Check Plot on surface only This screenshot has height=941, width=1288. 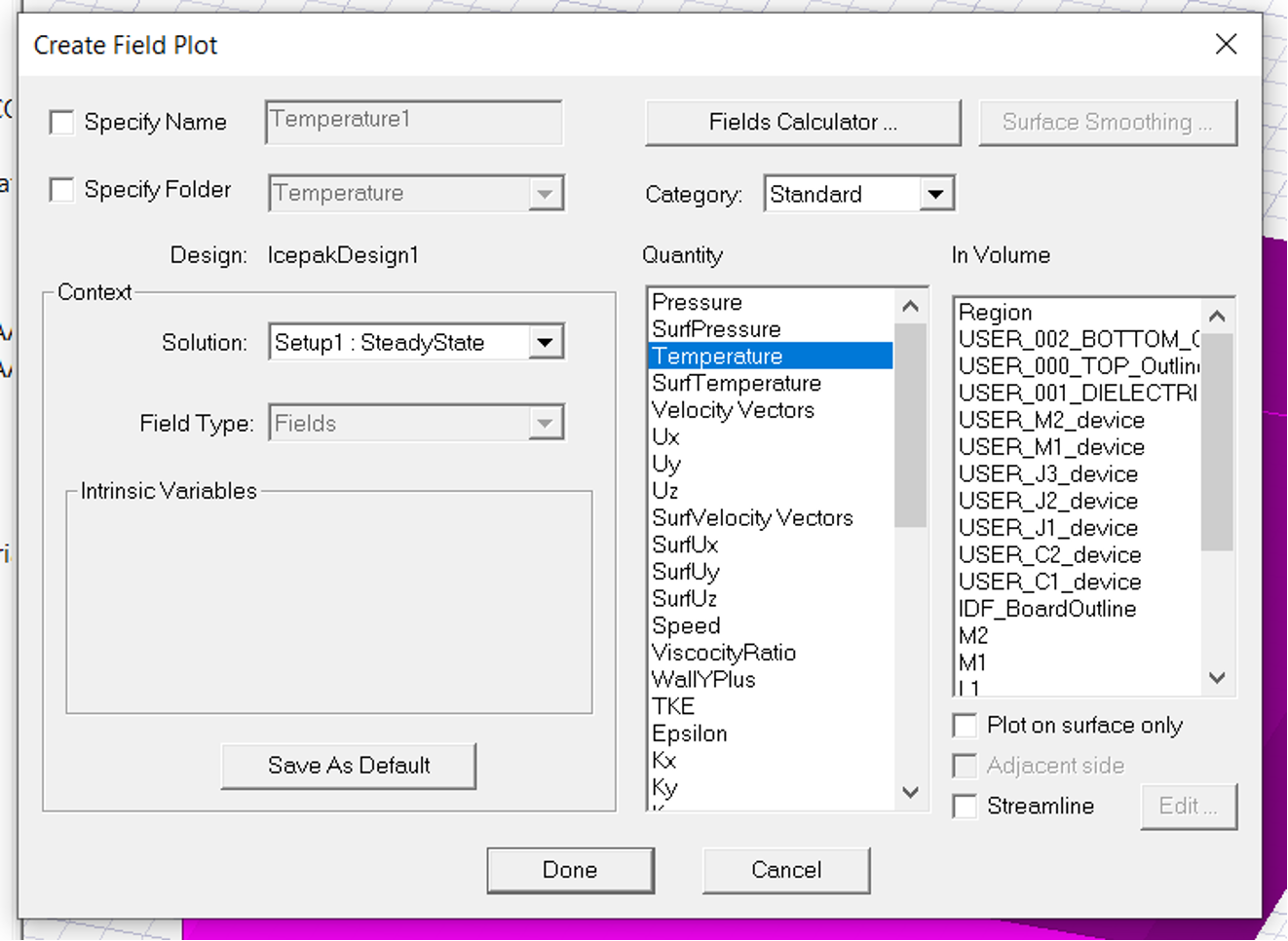[x=966, y=726]
